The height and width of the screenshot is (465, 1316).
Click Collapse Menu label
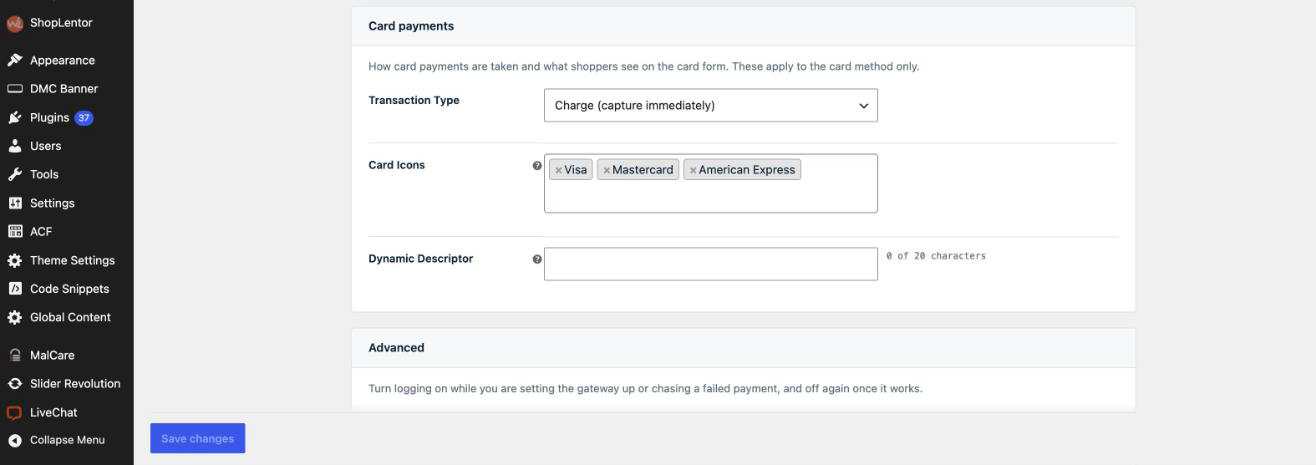pyautogui.click(x=67, y=440)
